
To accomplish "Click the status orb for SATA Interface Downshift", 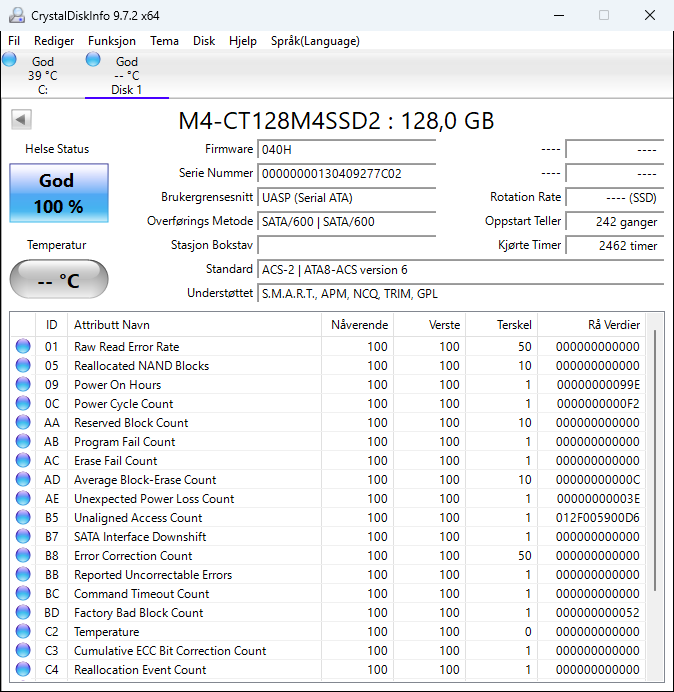I will pos(23,536).
